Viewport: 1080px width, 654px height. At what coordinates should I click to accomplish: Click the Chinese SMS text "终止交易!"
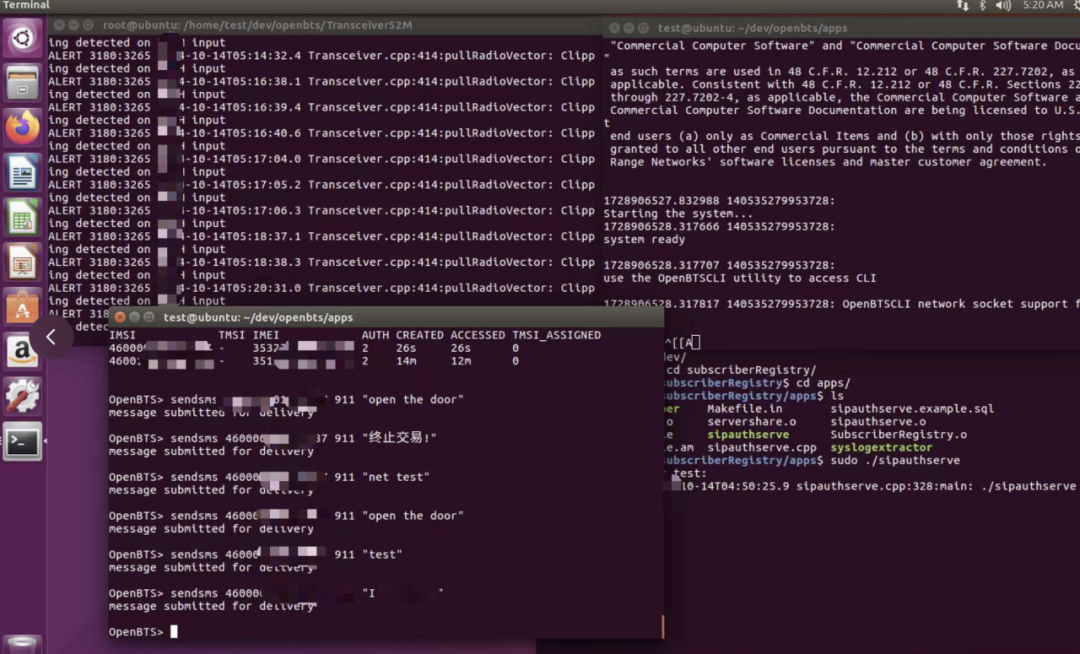pos(399,438)
